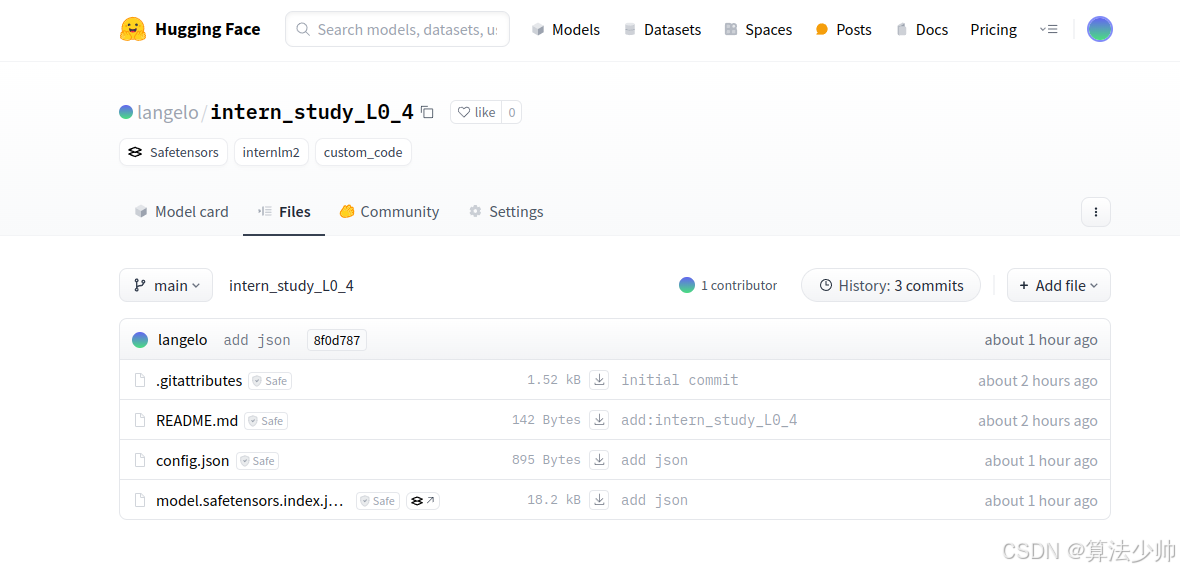Image resolution: width=1180 pixels, height=571 pixels.
Task: Click the langelo owner link in title
Action: click(167, 112)
